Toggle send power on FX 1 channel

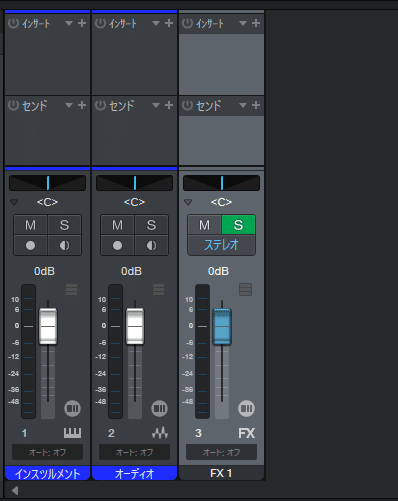tap(187, 105)
